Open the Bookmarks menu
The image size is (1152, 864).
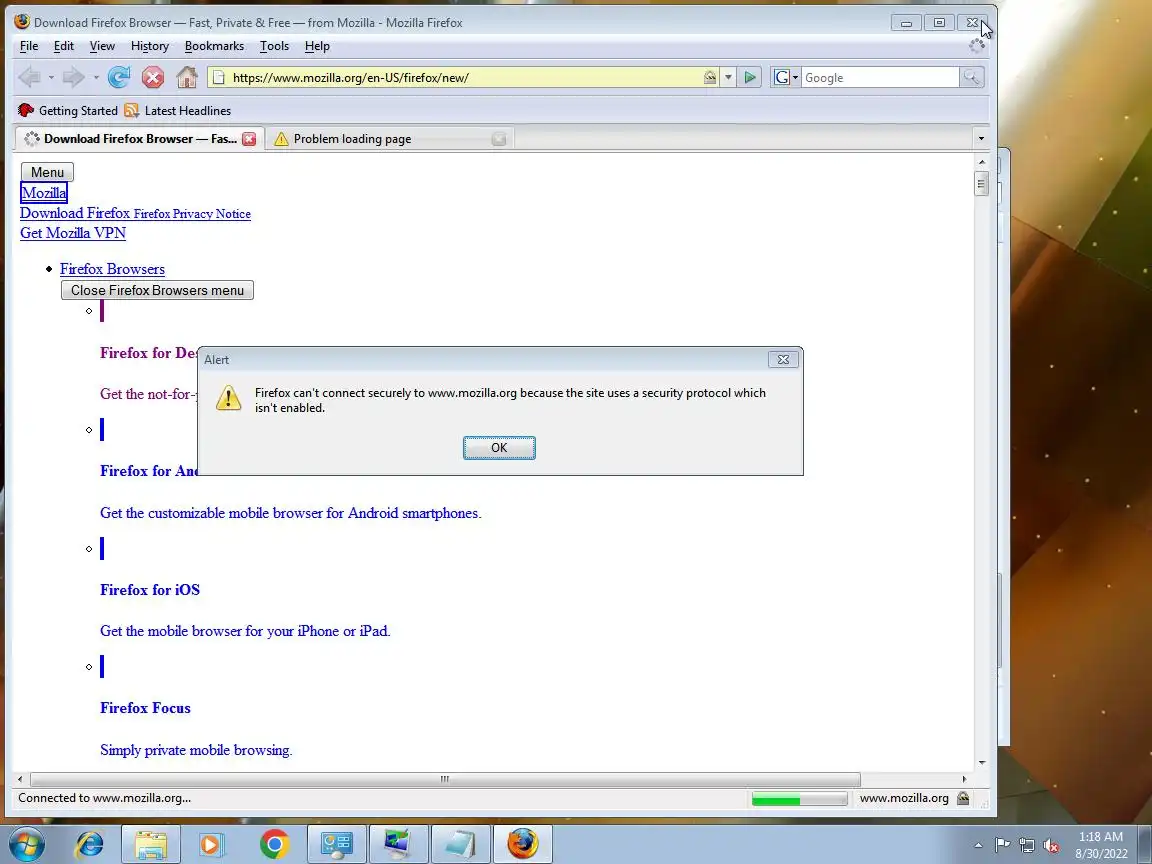point(215,46)
